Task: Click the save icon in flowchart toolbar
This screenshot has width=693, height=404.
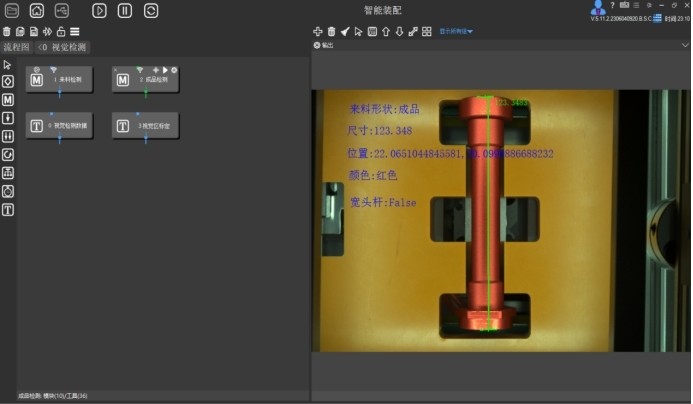Action: coord(34,32)
